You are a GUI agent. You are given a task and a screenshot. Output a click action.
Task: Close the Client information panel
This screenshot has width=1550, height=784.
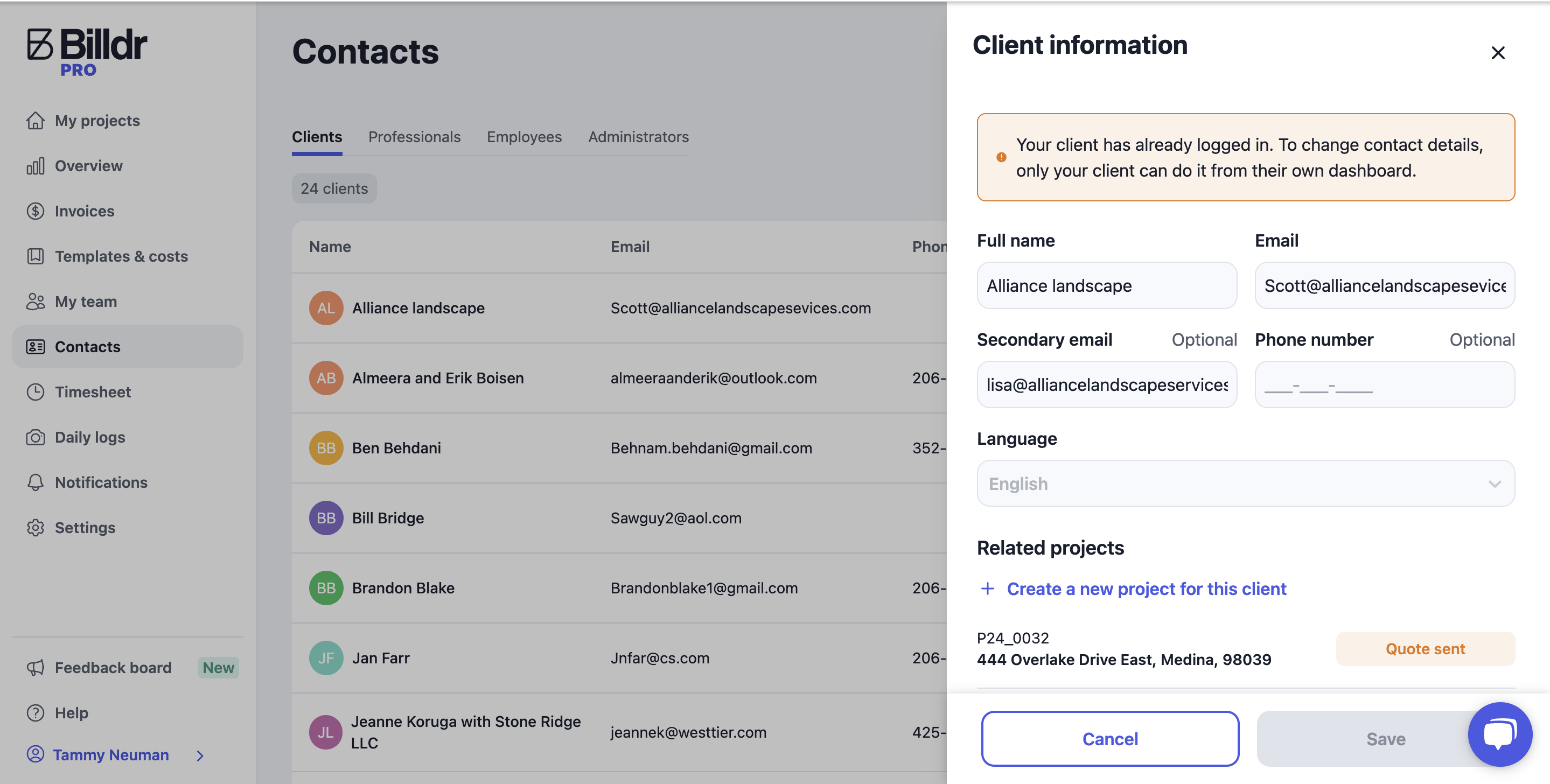click(1498, 53)
